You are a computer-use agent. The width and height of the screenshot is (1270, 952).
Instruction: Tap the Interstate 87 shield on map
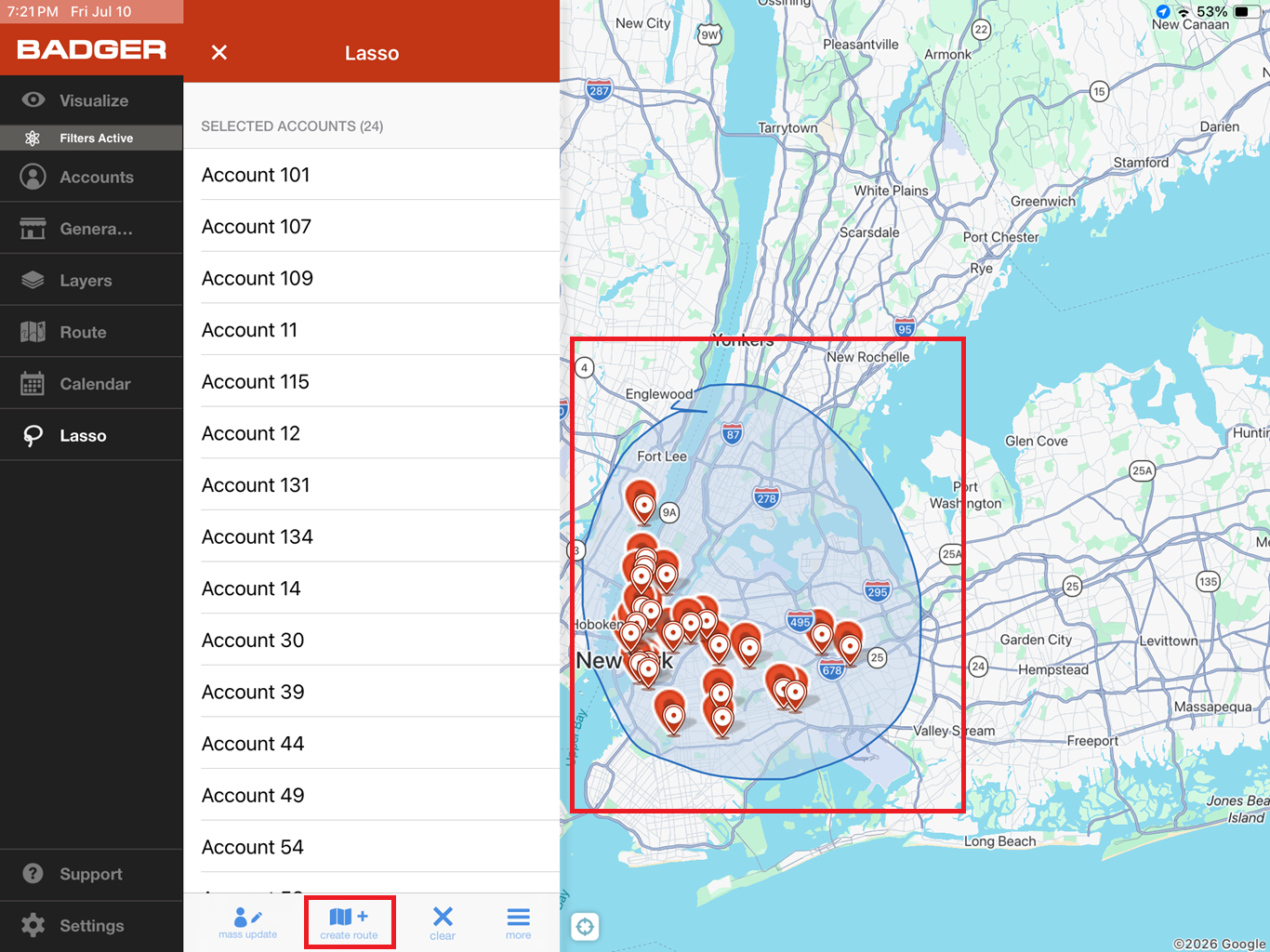point(733,433)
